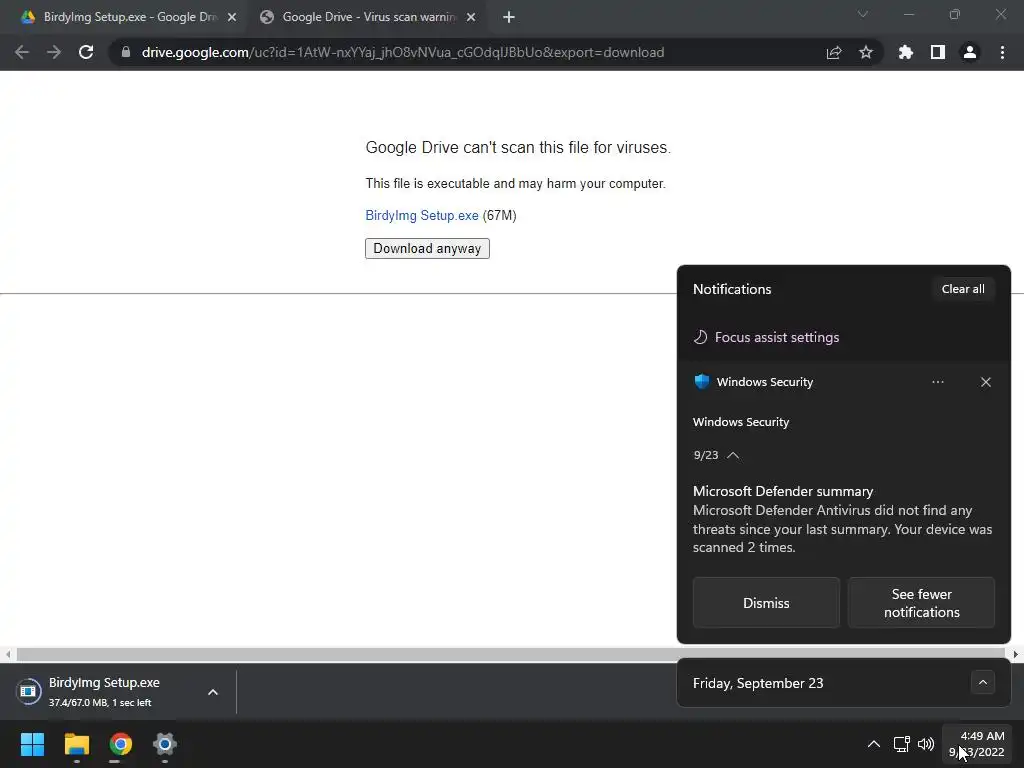Open Focus assist settings
This screenshot has height=768, width=1024.
tap(766, 337)
